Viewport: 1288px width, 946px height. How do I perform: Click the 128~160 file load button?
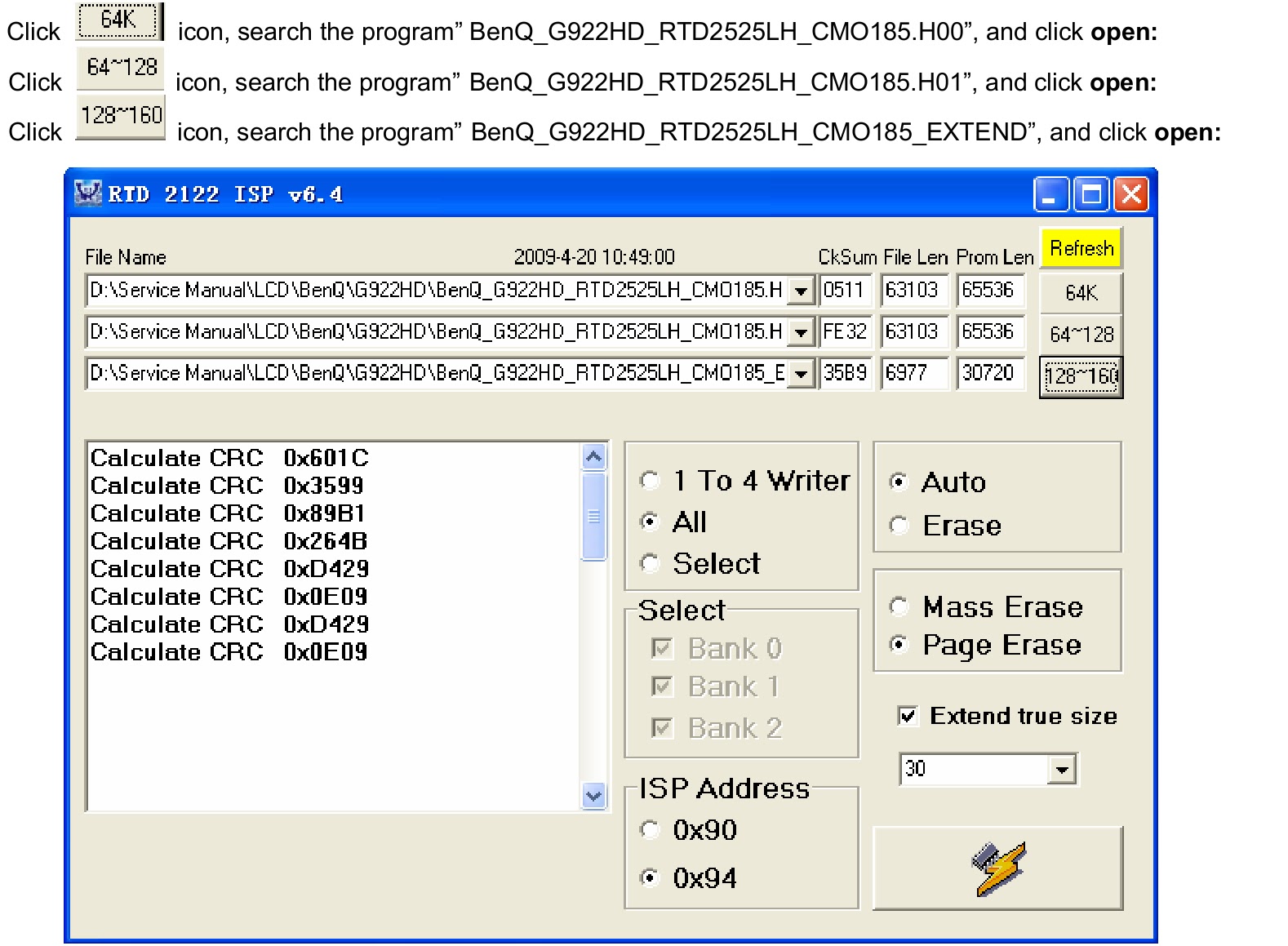pos(1081,377)
